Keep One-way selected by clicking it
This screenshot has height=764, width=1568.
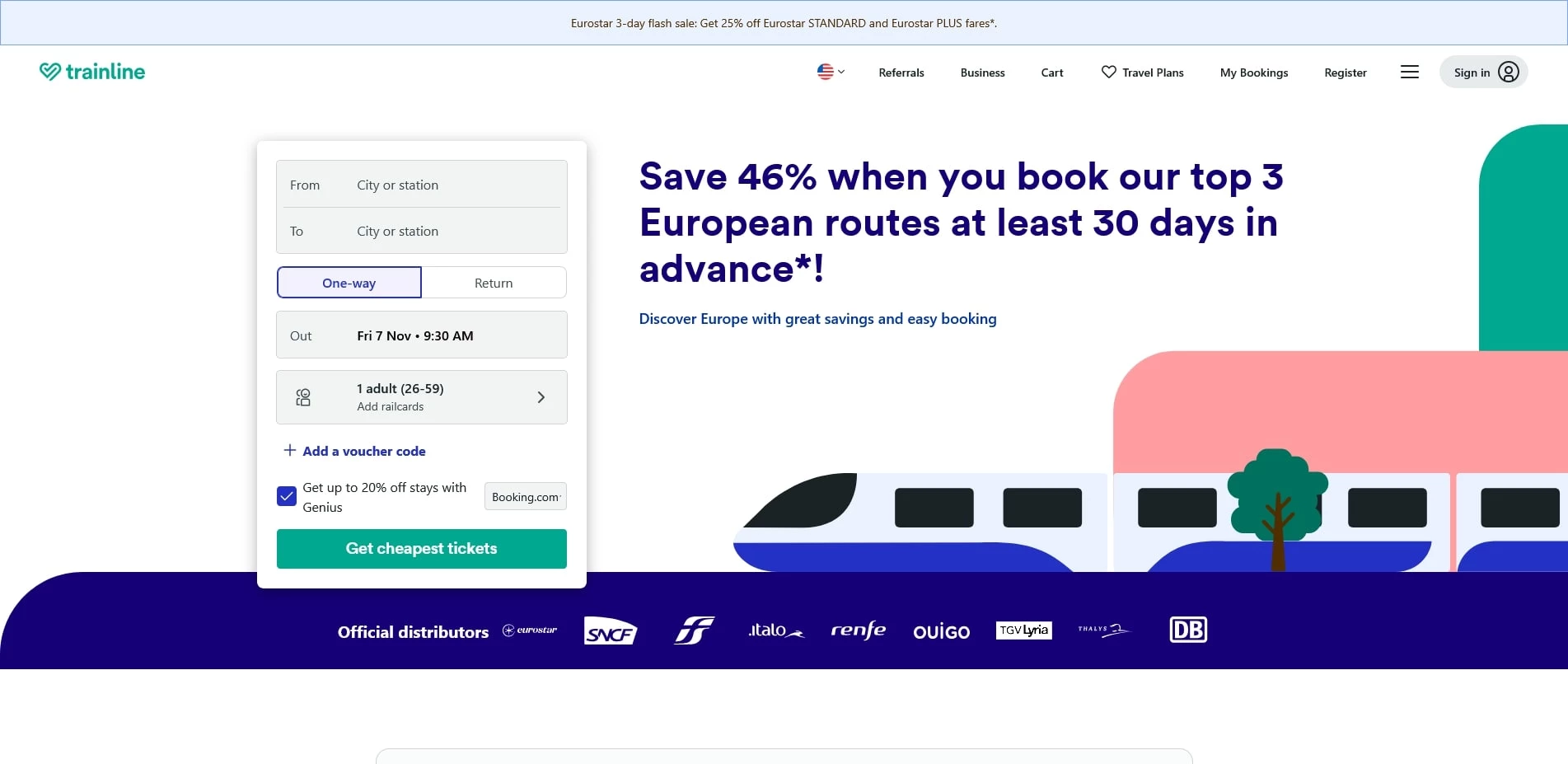click(x=349, y=283)
